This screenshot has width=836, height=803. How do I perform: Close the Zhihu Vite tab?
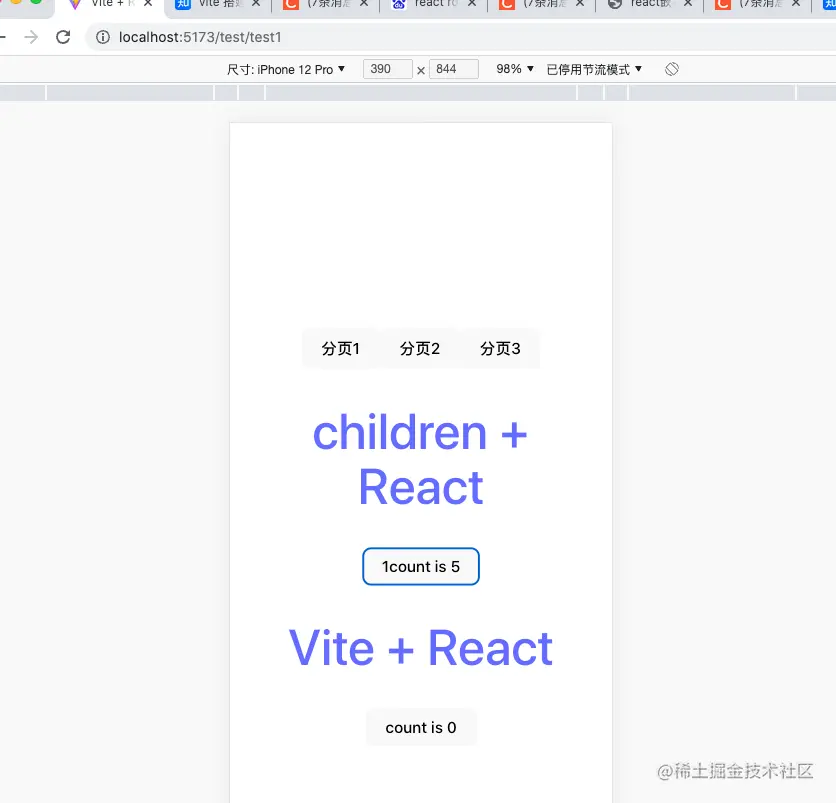pyautogui.click(x=256, y=4)
